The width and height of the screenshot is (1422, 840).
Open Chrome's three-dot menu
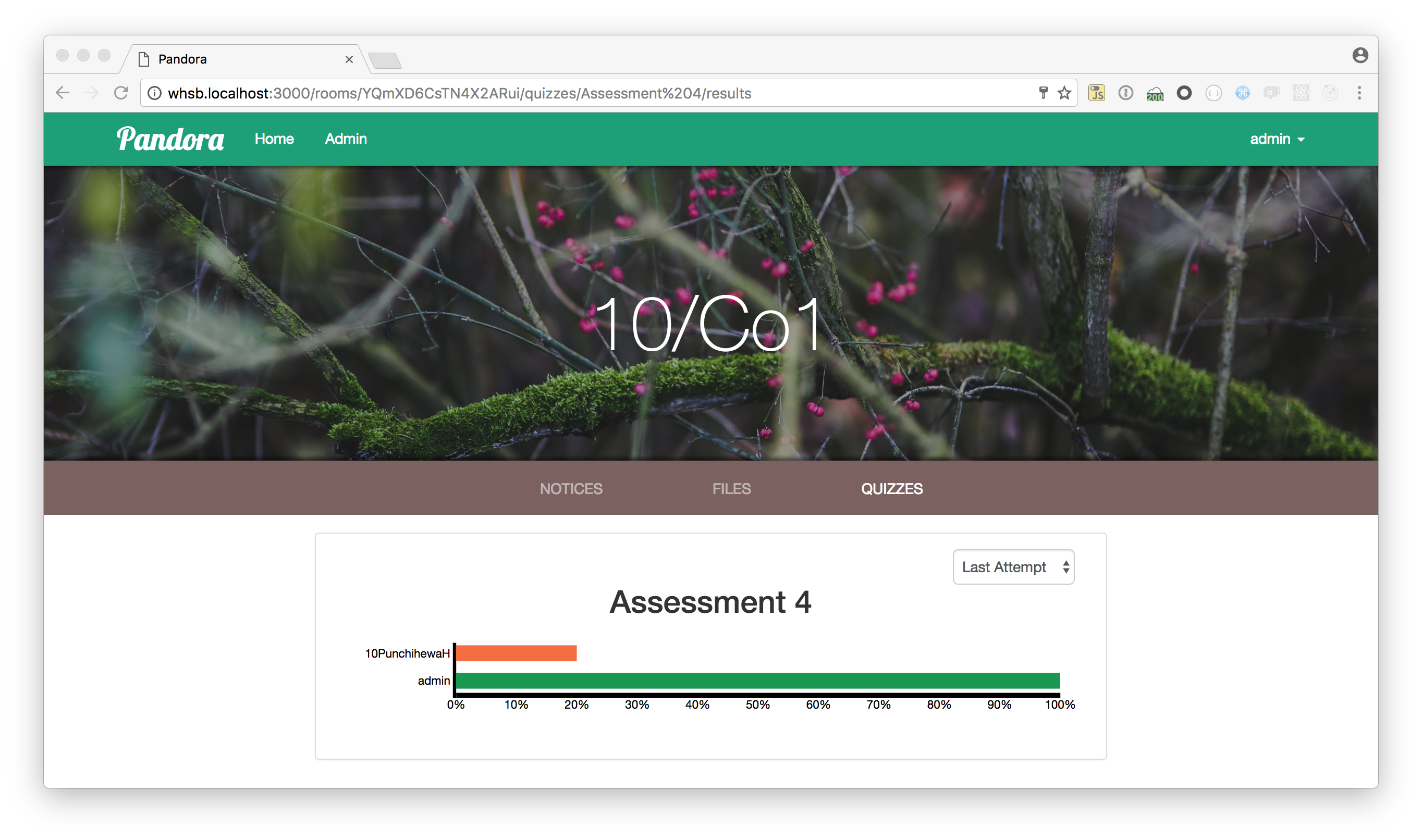click(1359, 93)
